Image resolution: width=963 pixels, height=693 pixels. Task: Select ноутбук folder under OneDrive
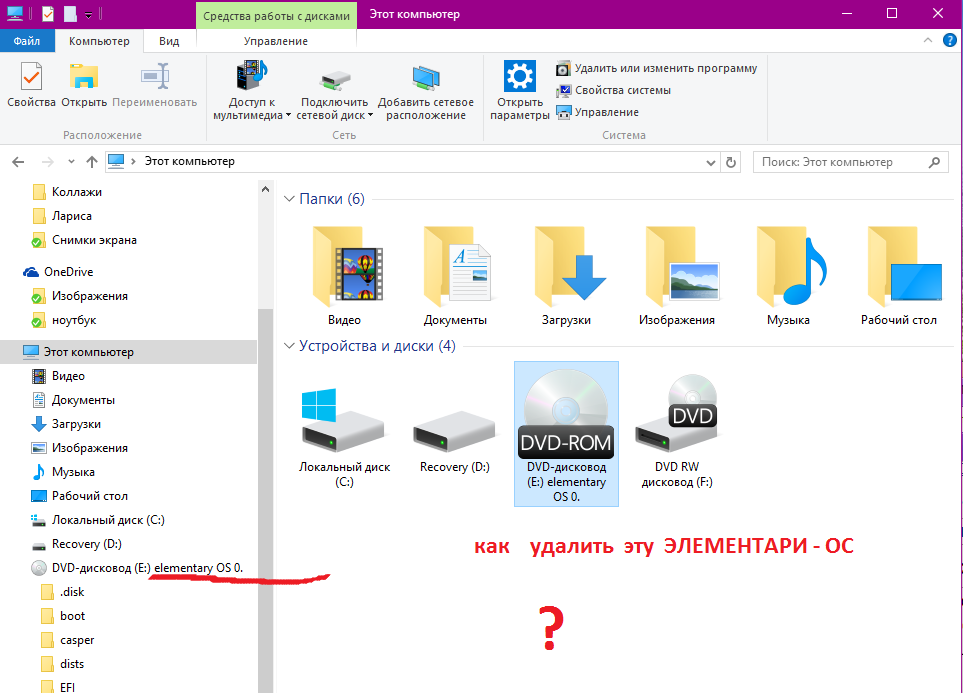coord(74,320)
